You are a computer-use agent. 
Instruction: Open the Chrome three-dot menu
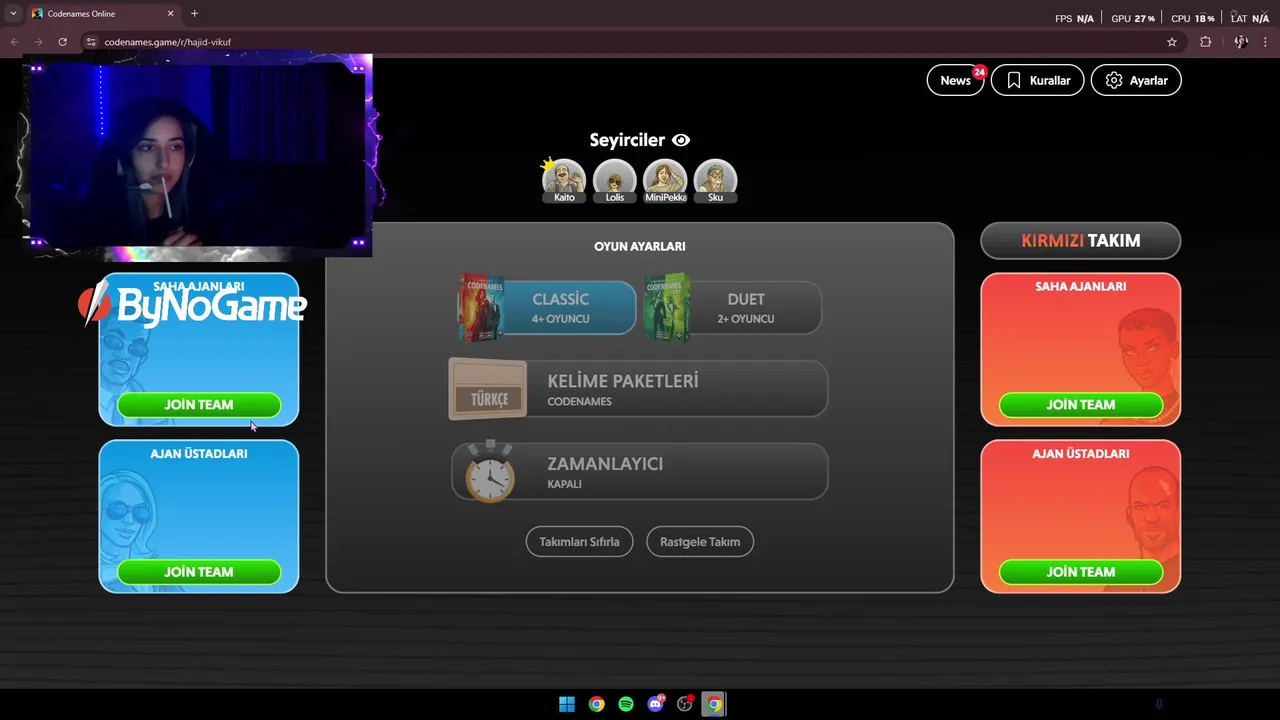tap(1266, 42)
